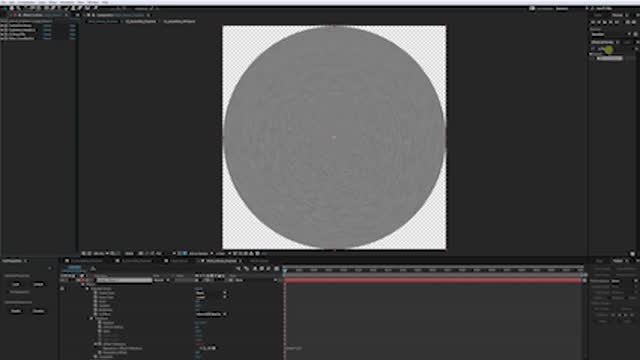
Task: Open the Window menu in menu bar
Action: (x=93, y=2)
